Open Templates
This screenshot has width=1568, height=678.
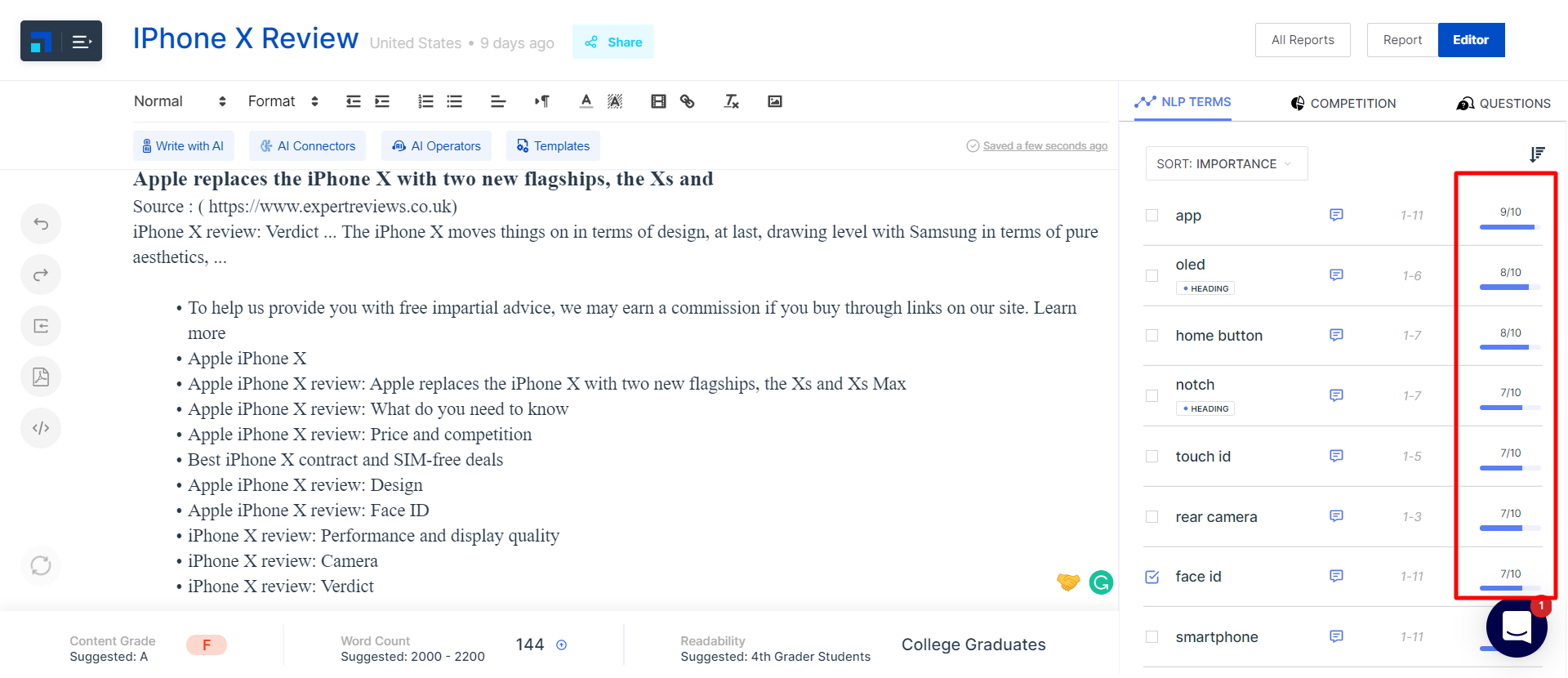click(x=553, y=146)
